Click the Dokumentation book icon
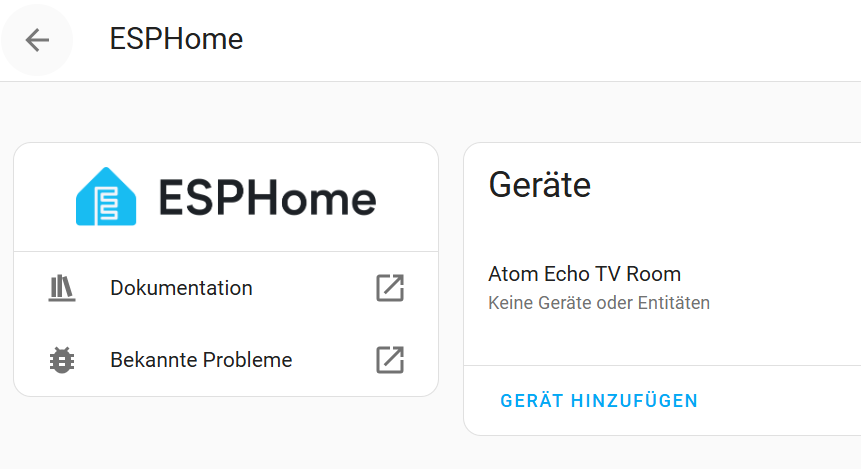 62,288
